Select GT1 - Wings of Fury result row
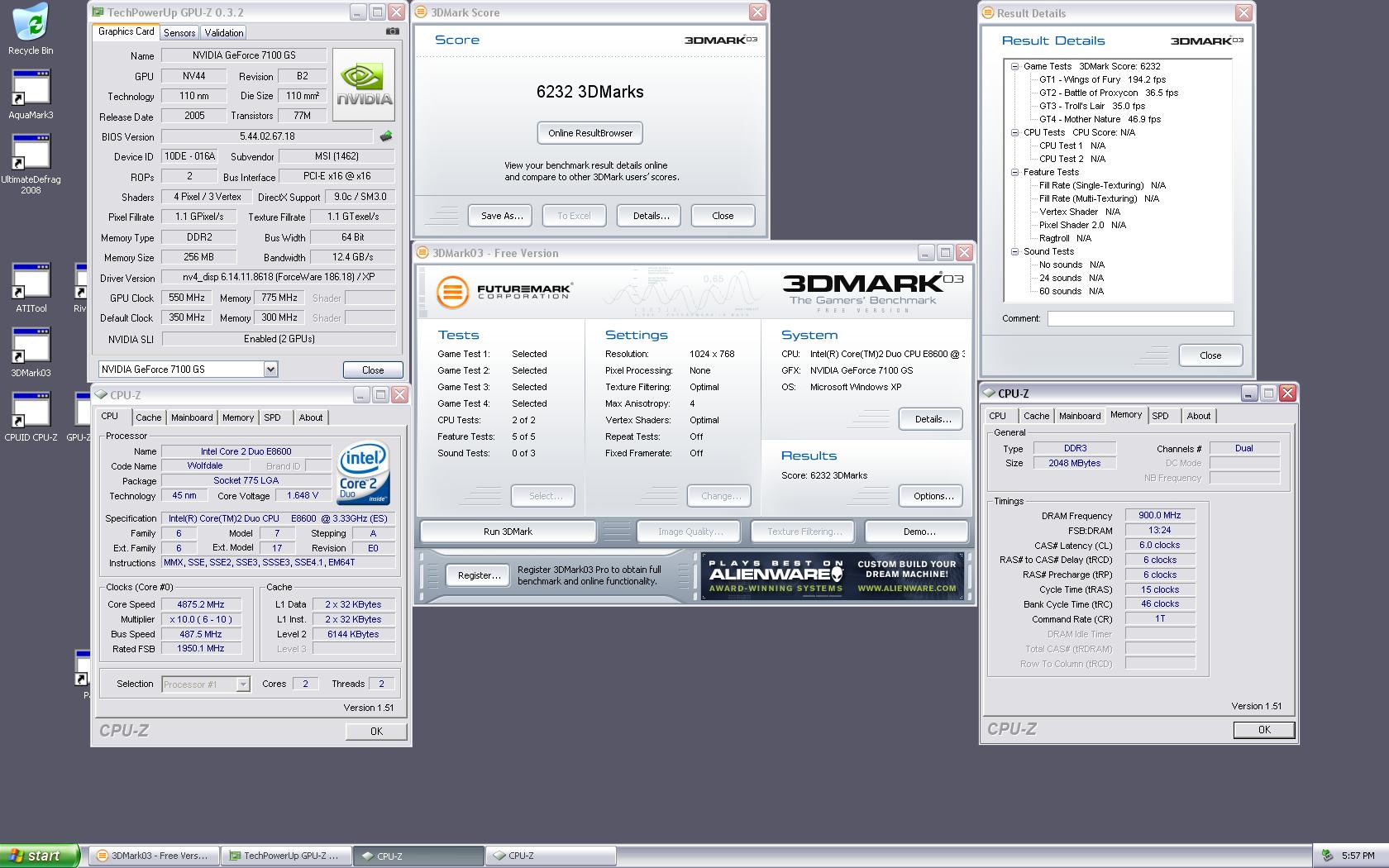This screenshot has width=1389, height=868. [x=1102, y=79]
